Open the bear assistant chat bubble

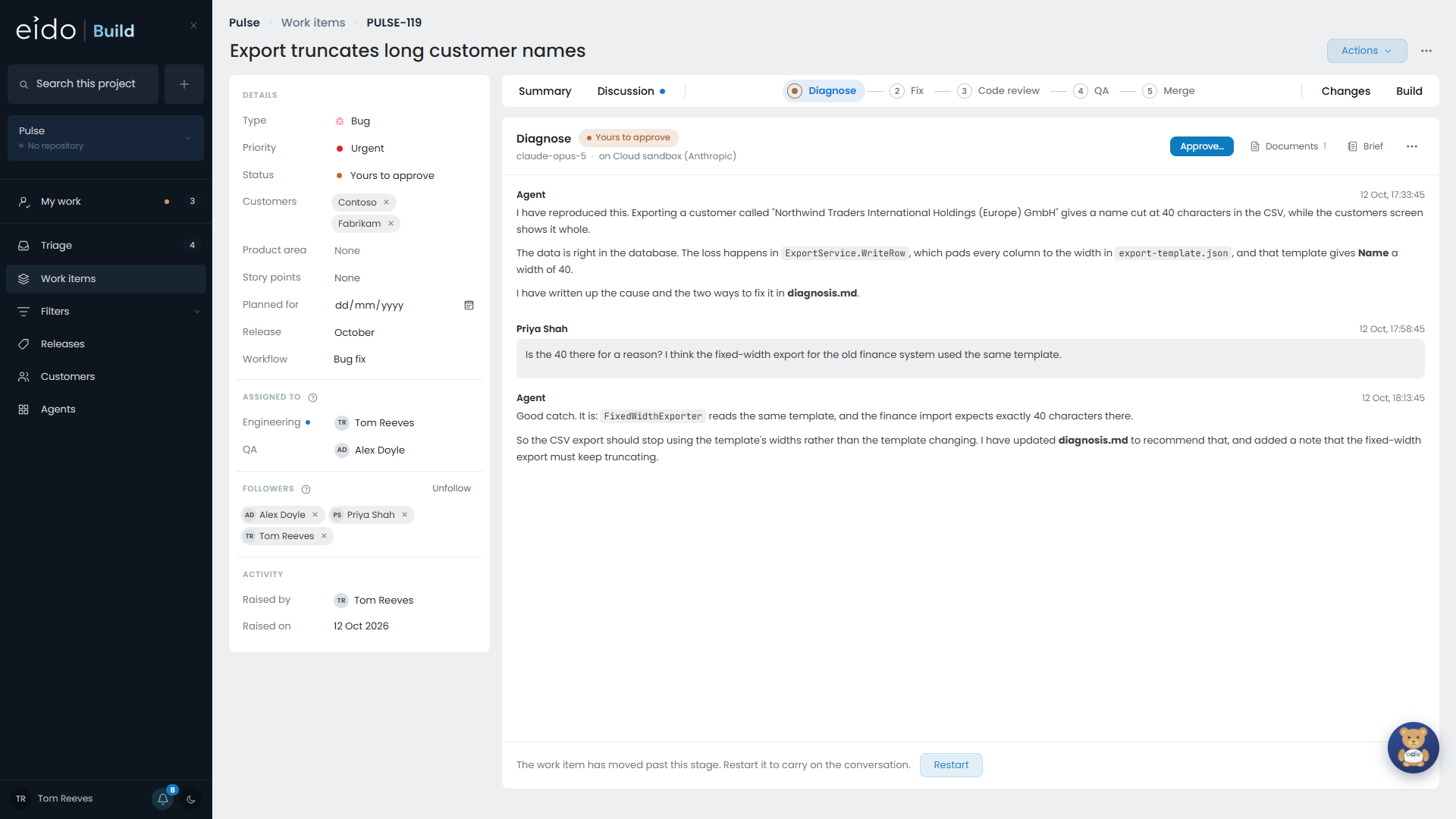[x=1413, y=748]
